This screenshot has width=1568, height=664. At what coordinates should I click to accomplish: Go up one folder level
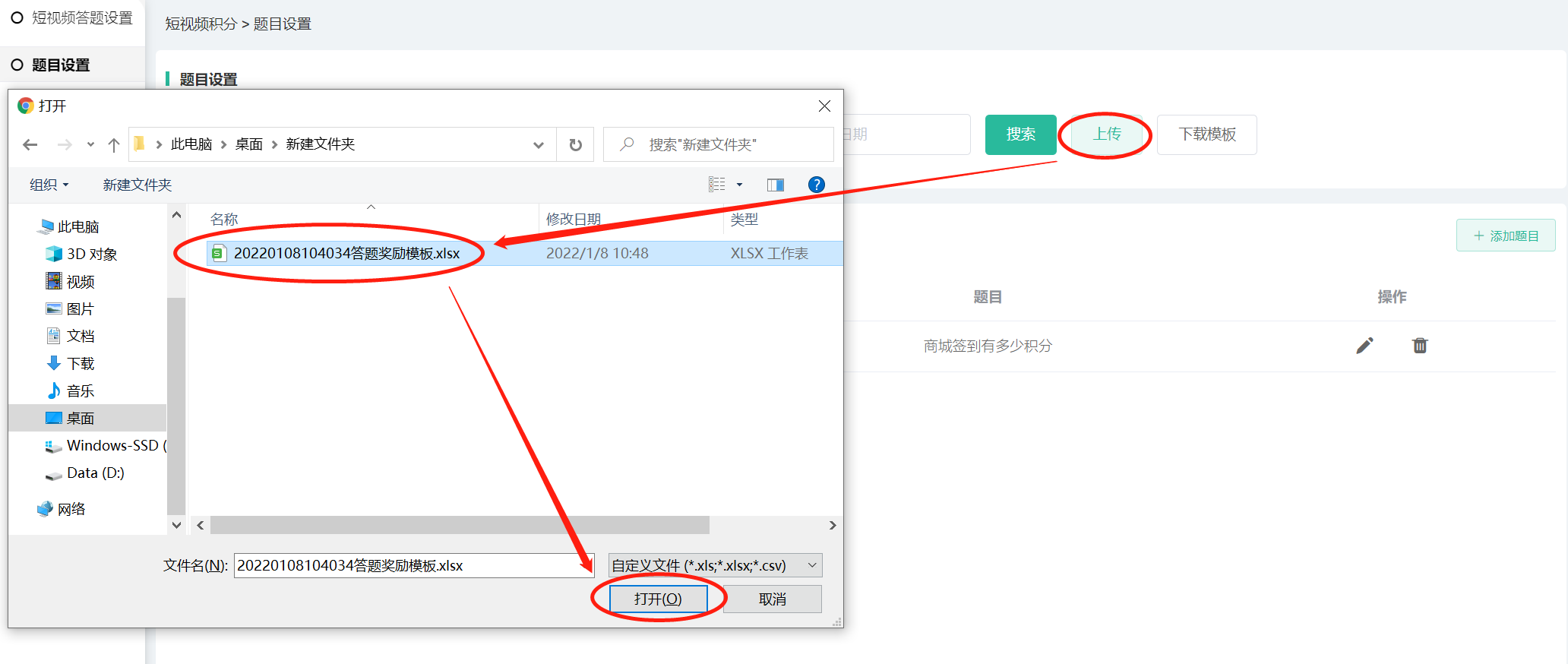(114, 144)
